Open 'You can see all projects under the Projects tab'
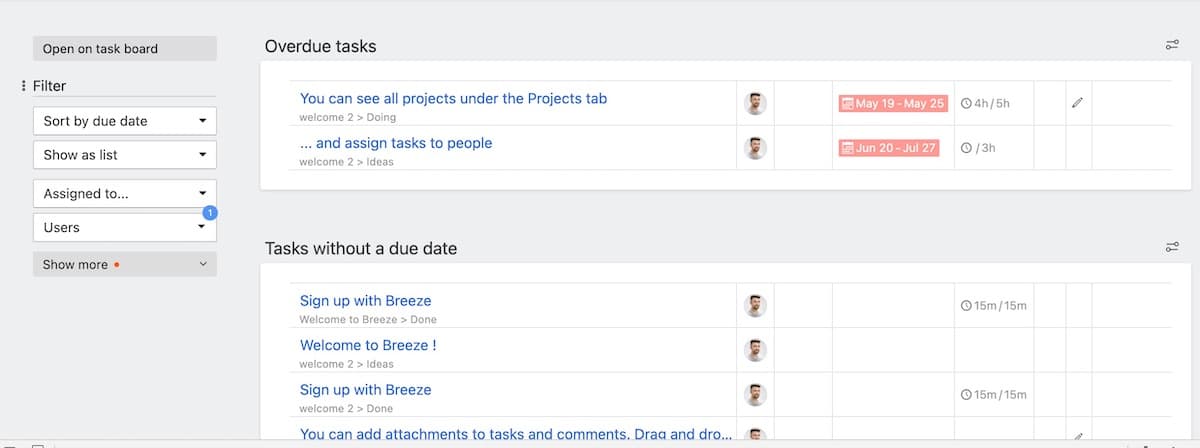Viewport: 1200px width, 448px height. click(453, 98)
